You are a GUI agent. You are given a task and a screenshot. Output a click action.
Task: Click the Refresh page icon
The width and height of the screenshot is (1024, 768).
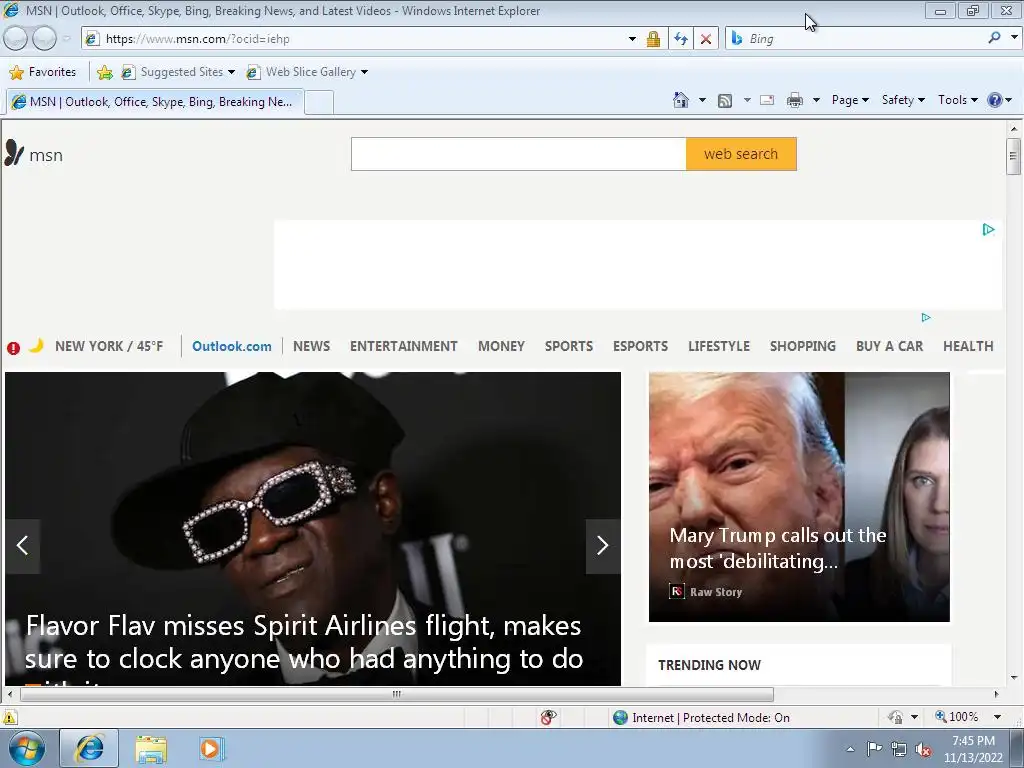pos(680,39)
